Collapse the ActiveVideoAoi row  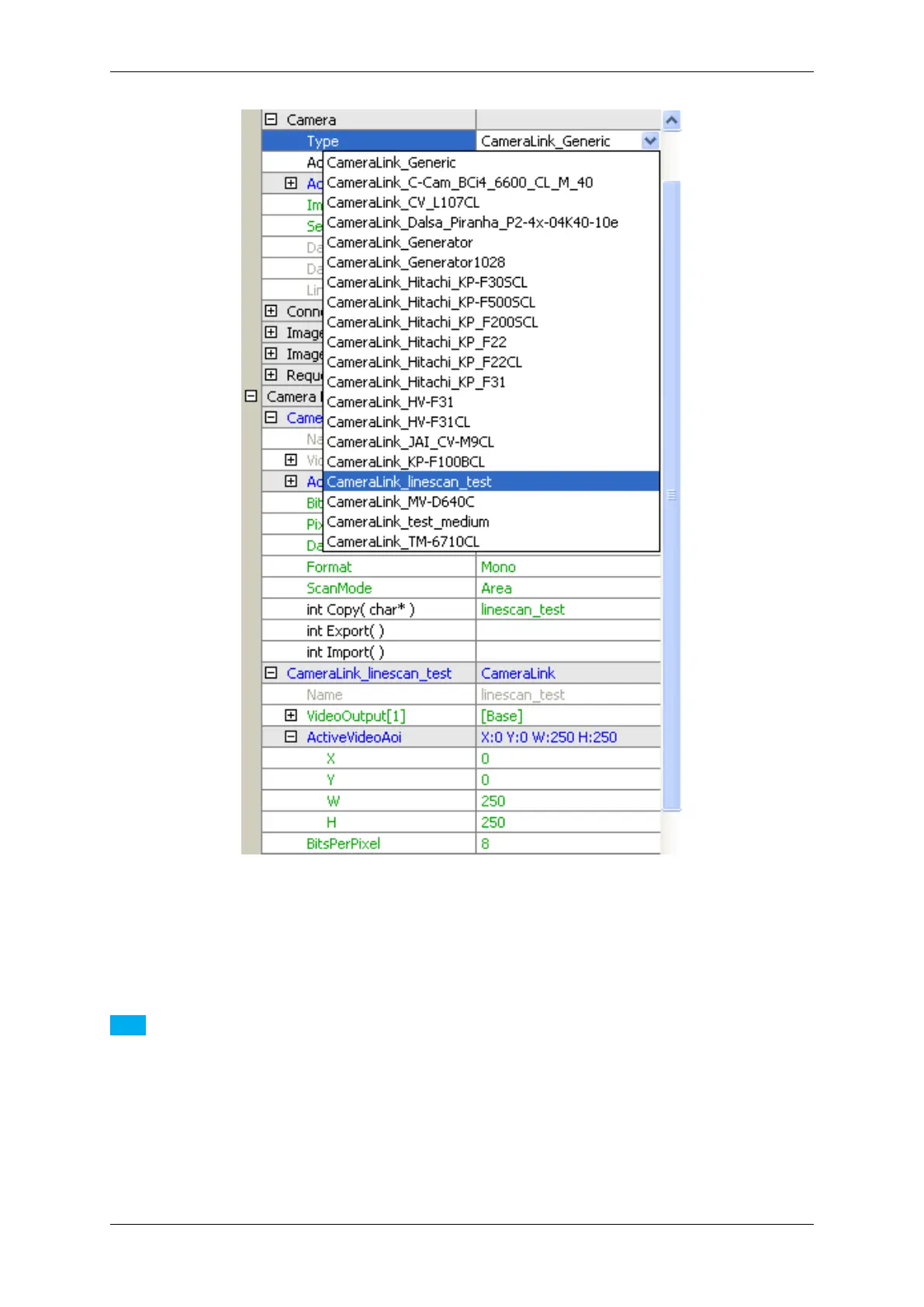tap(291, 737)
